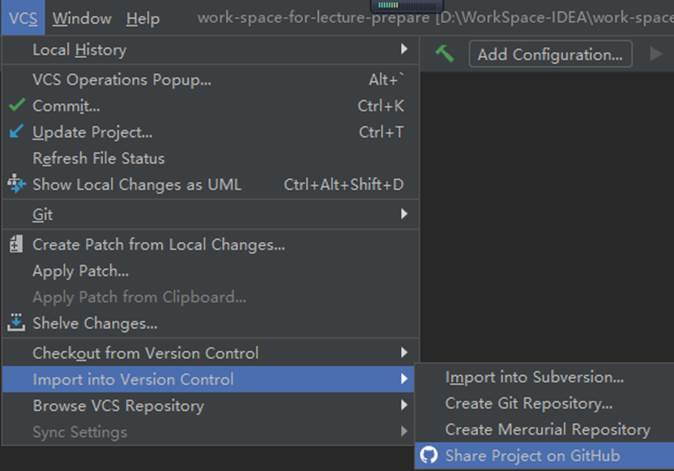The image size is (674, 471).
Task: Click the Add Configuration button
Action: tap(550, 54)
